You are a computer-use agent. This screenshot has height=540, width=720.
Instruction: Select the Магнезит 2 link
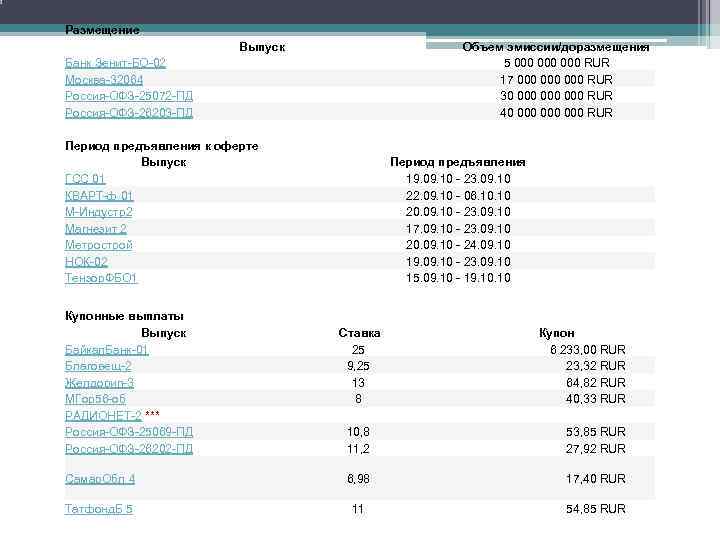tap(96, 229)
